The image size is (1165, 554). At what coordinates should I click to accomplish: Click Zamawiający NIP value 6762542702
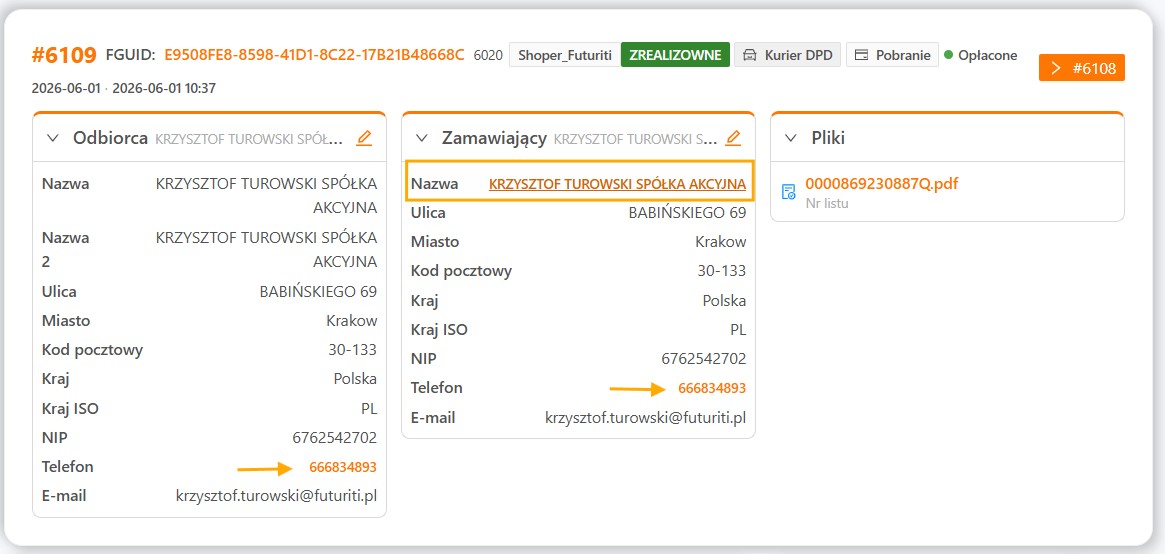704,359
